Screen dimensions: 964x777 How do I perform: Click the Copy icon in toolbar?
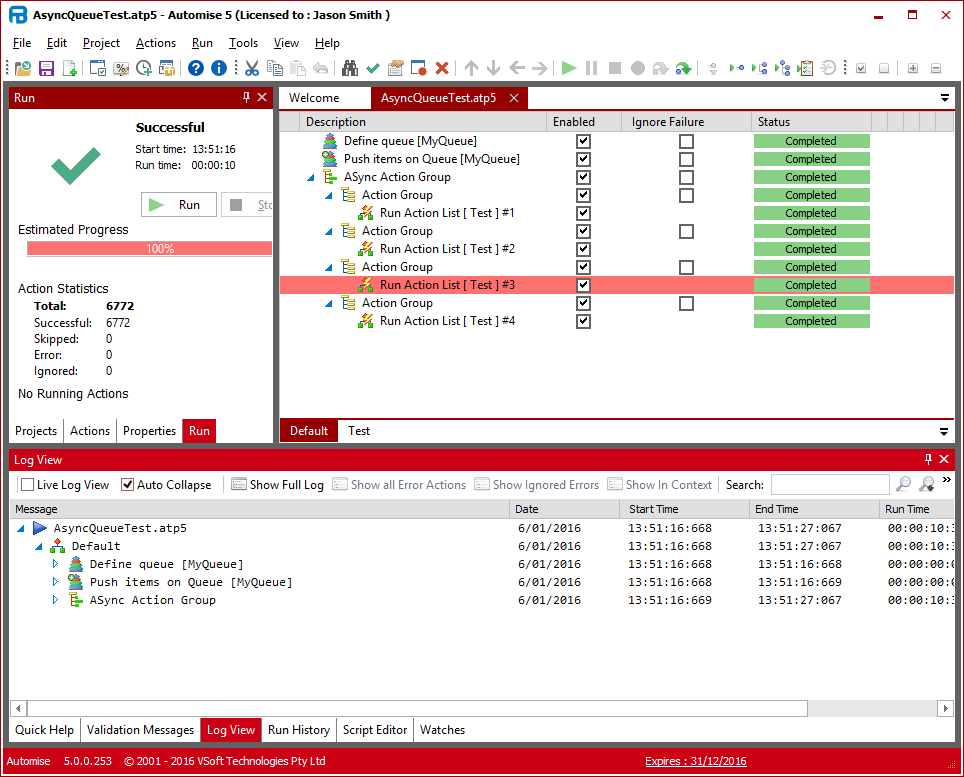275,68
